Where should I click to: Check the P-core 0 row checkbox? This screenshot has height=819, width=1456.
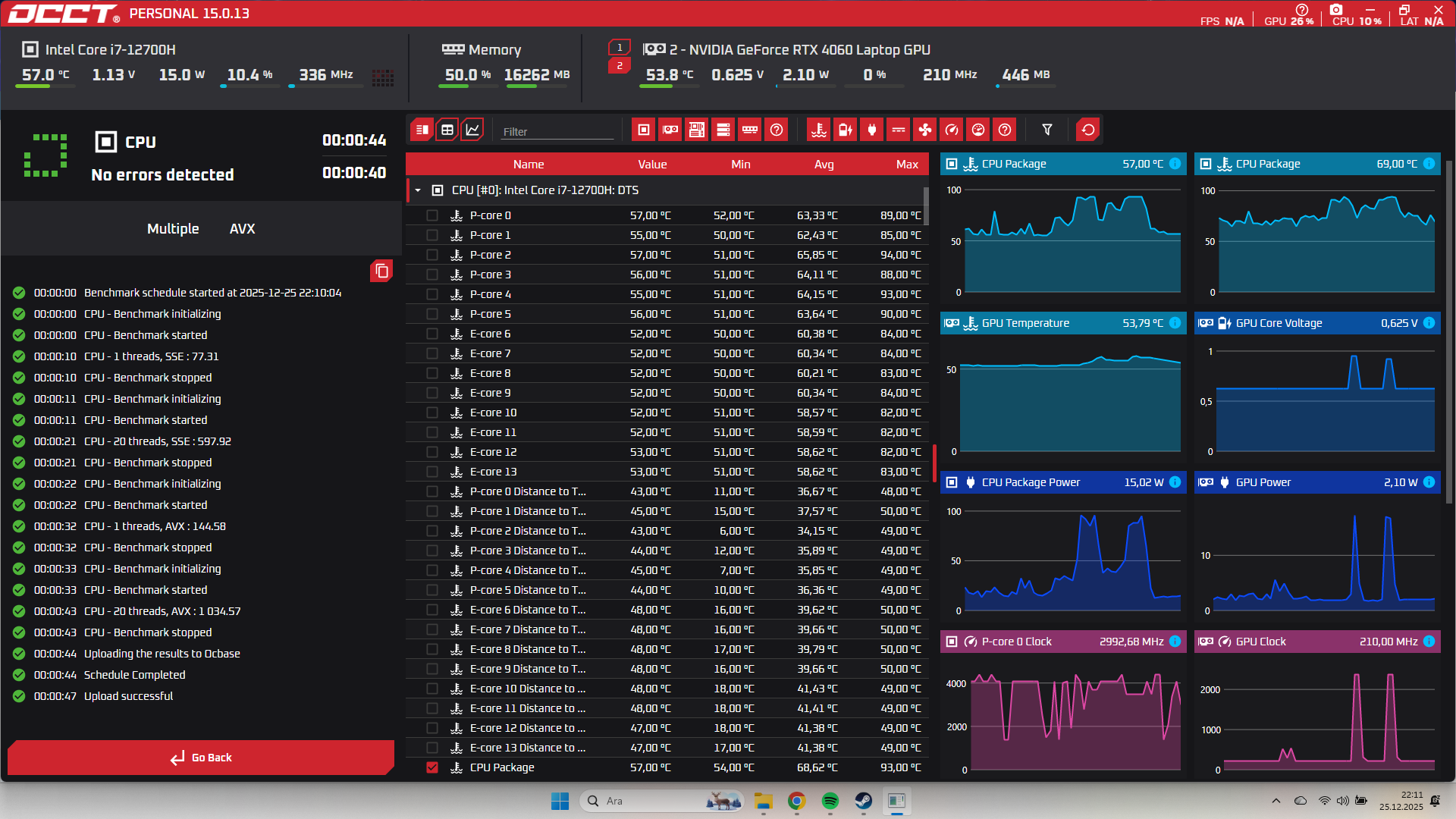click(432, 215)
